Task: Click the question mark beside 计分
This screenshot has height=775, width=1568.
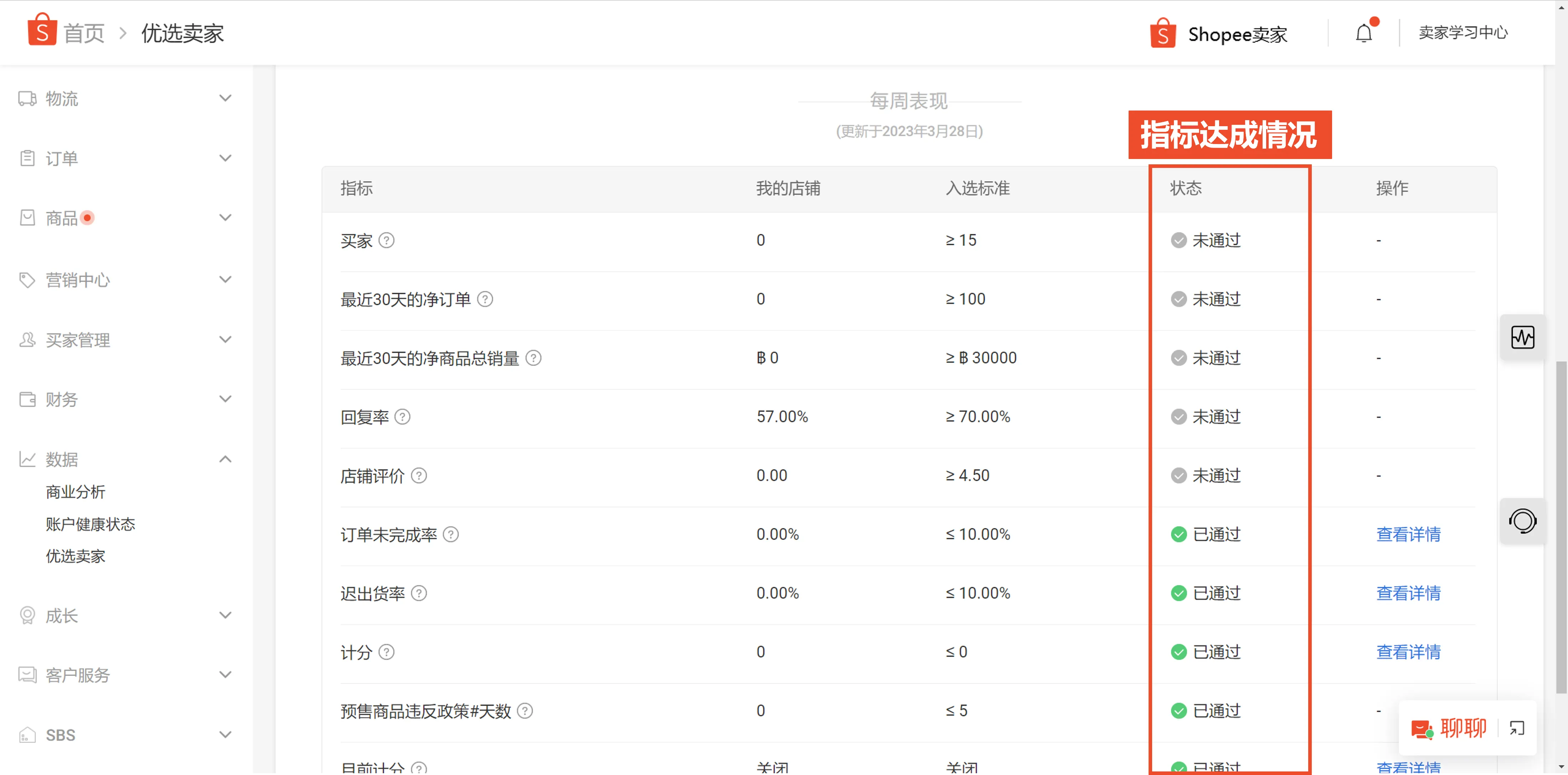Action: (x=387, y=652)
